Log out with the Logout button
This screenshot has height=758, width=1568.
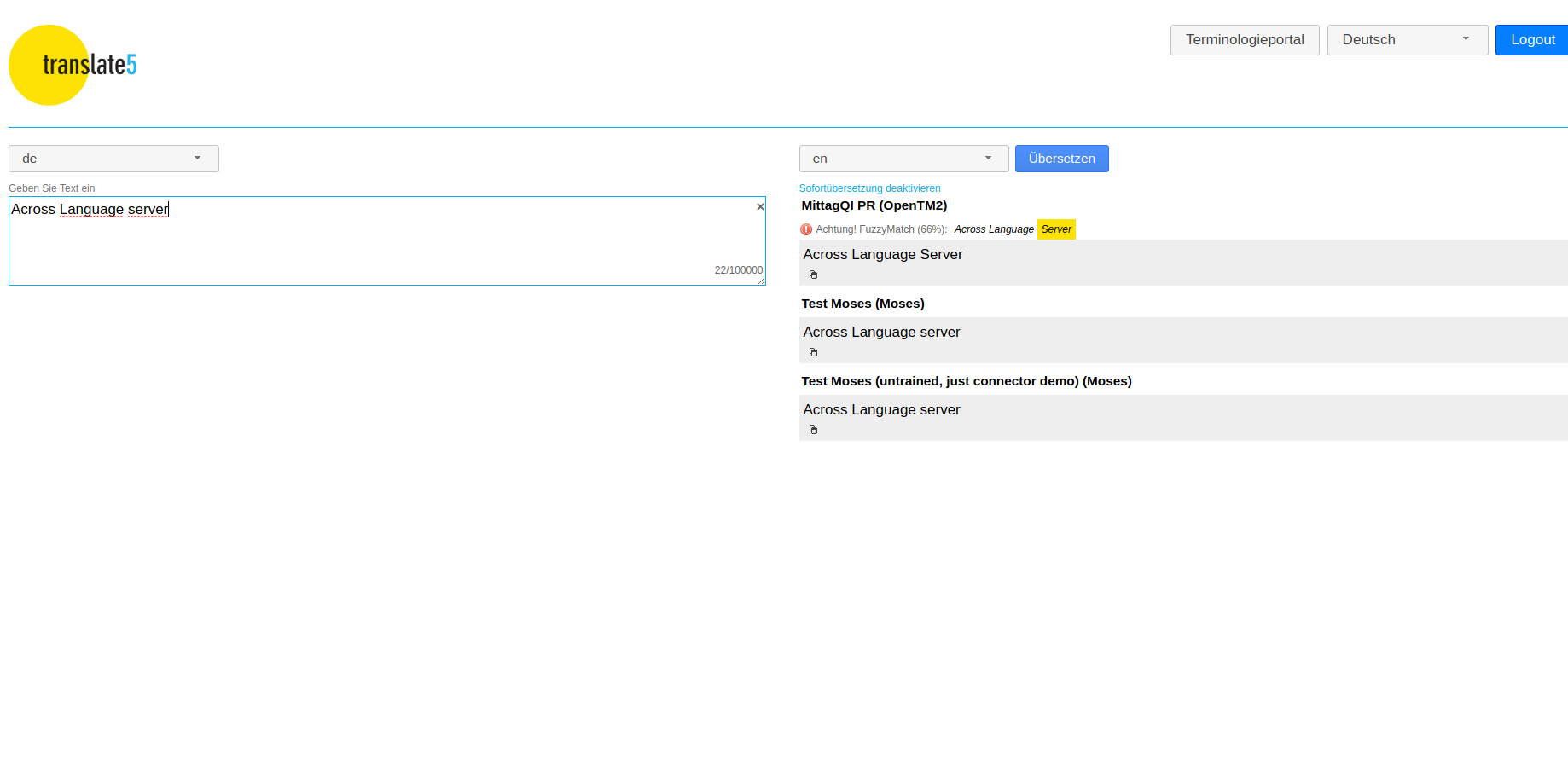[x=1532, y=40]
